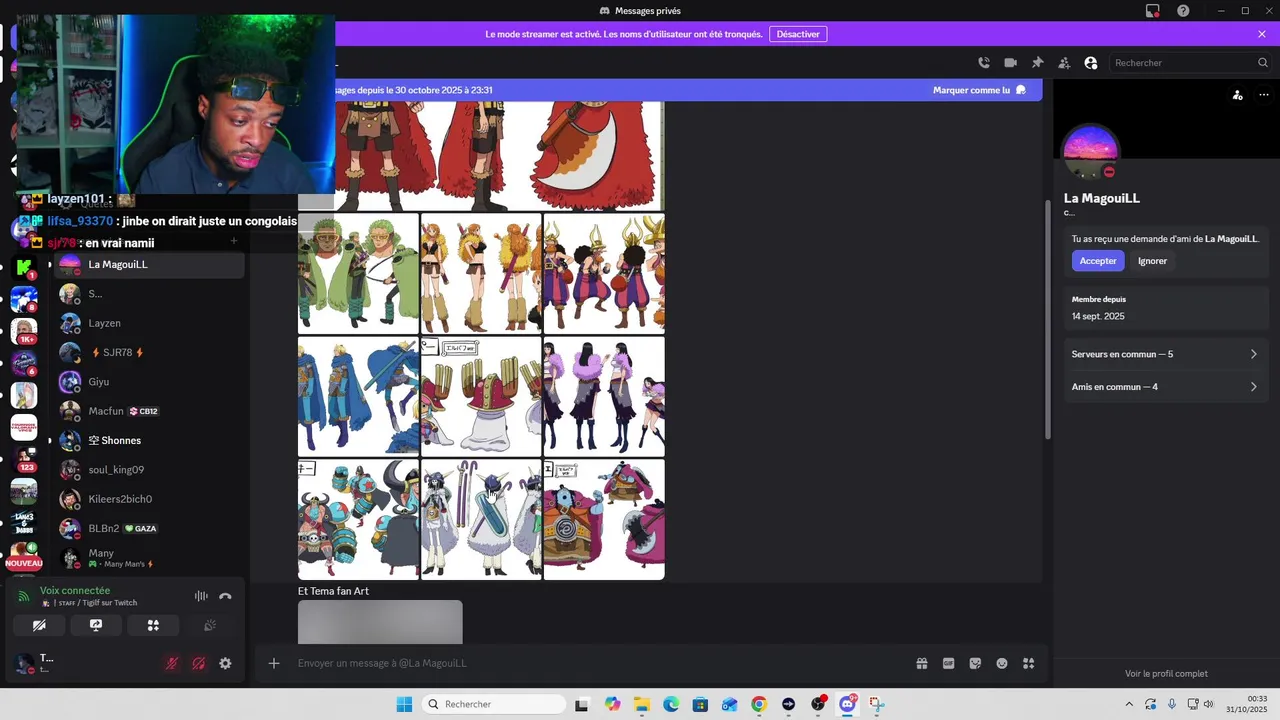Open the inbox icon in title bar

pos(1153,11)
